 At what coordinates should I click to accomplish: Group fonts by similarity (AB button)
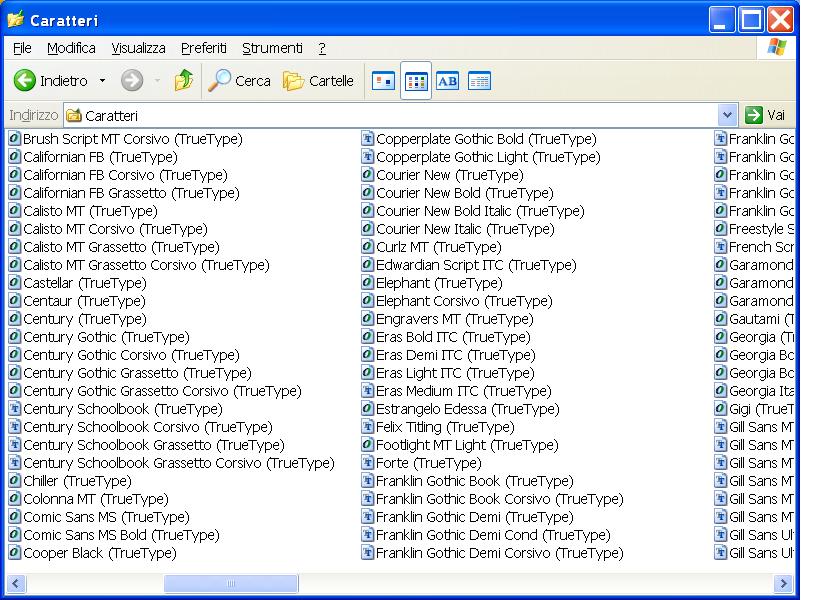(447, 81)
